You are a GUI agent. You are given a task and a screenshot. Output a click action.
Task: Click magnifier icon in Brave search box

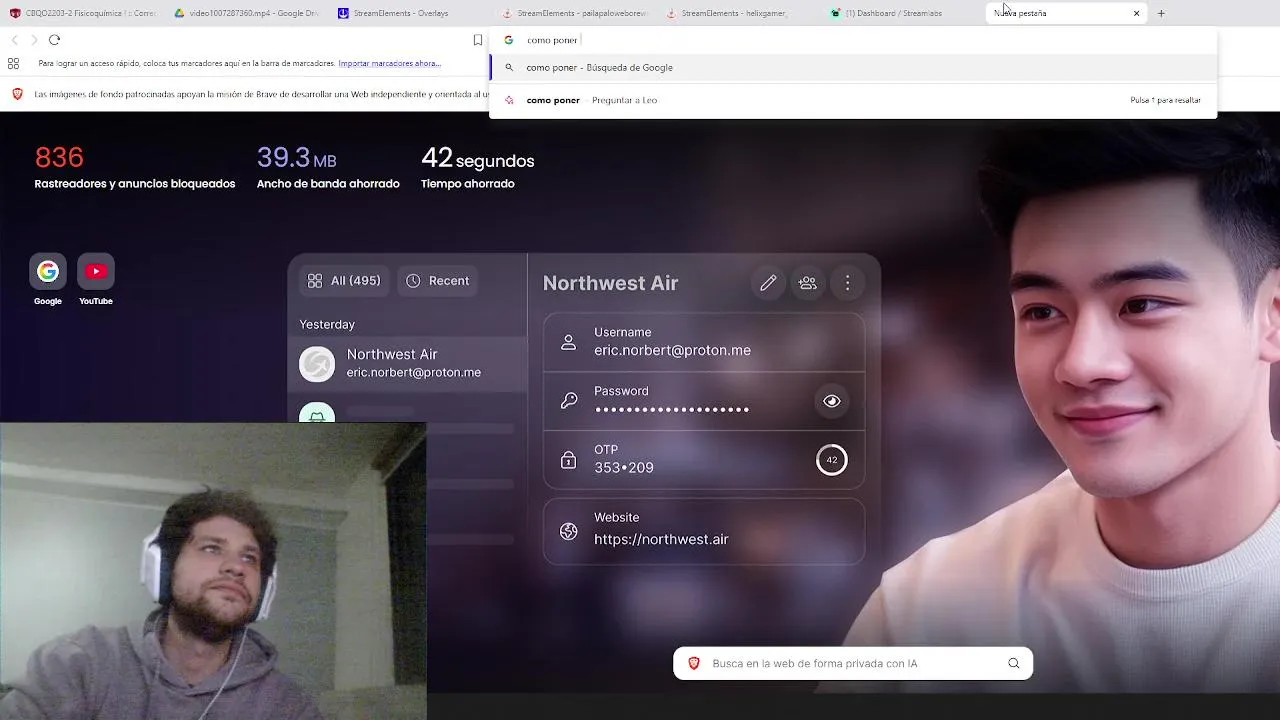point(1014,663)
